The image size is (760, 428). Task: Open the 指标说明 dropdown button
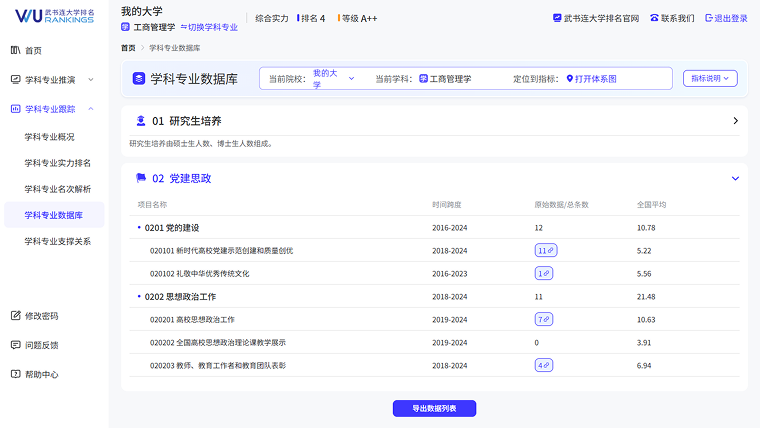[710, 78]
